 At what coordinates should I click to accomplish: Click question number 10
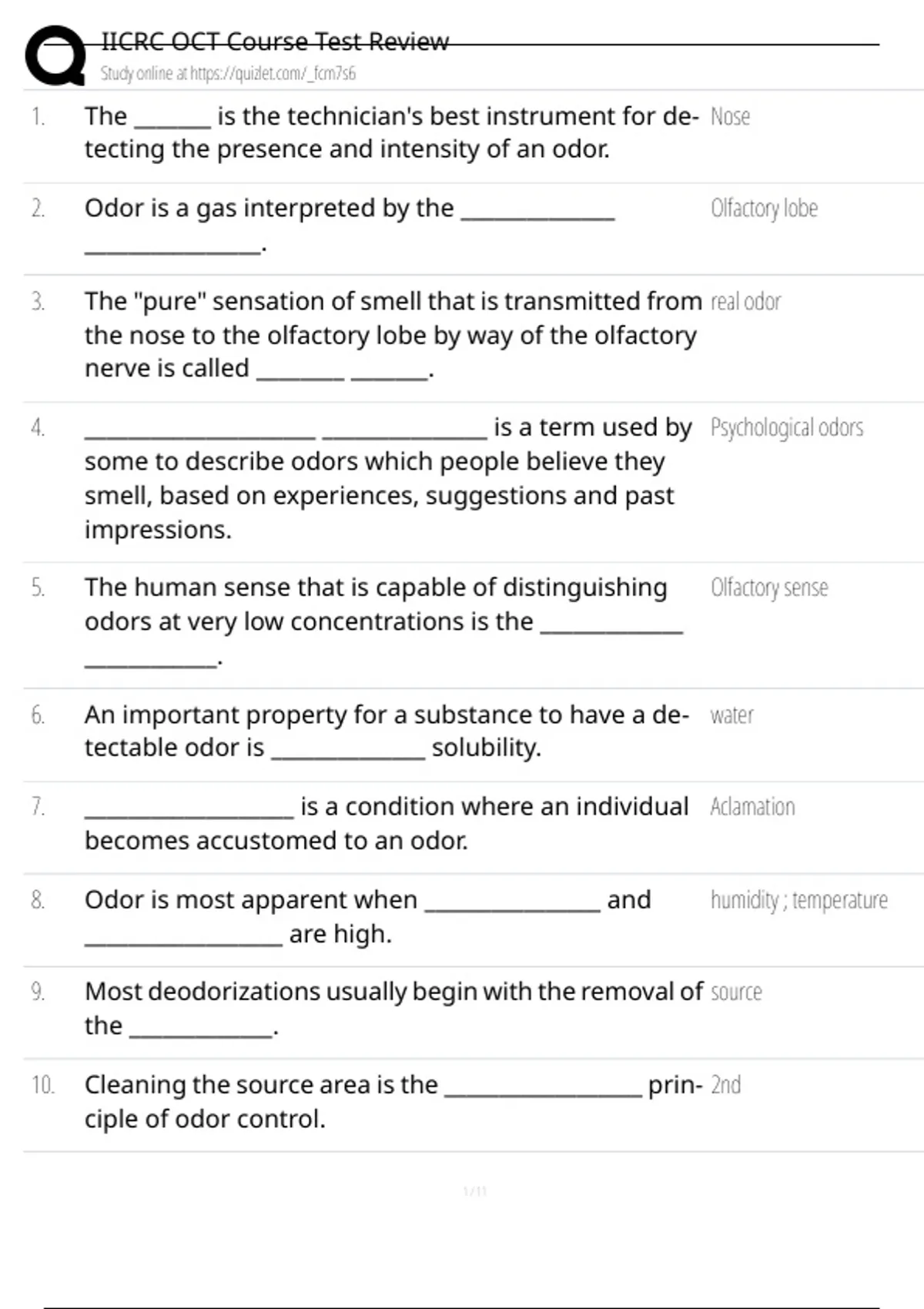pyautogui.click(x=42, y=1086)
